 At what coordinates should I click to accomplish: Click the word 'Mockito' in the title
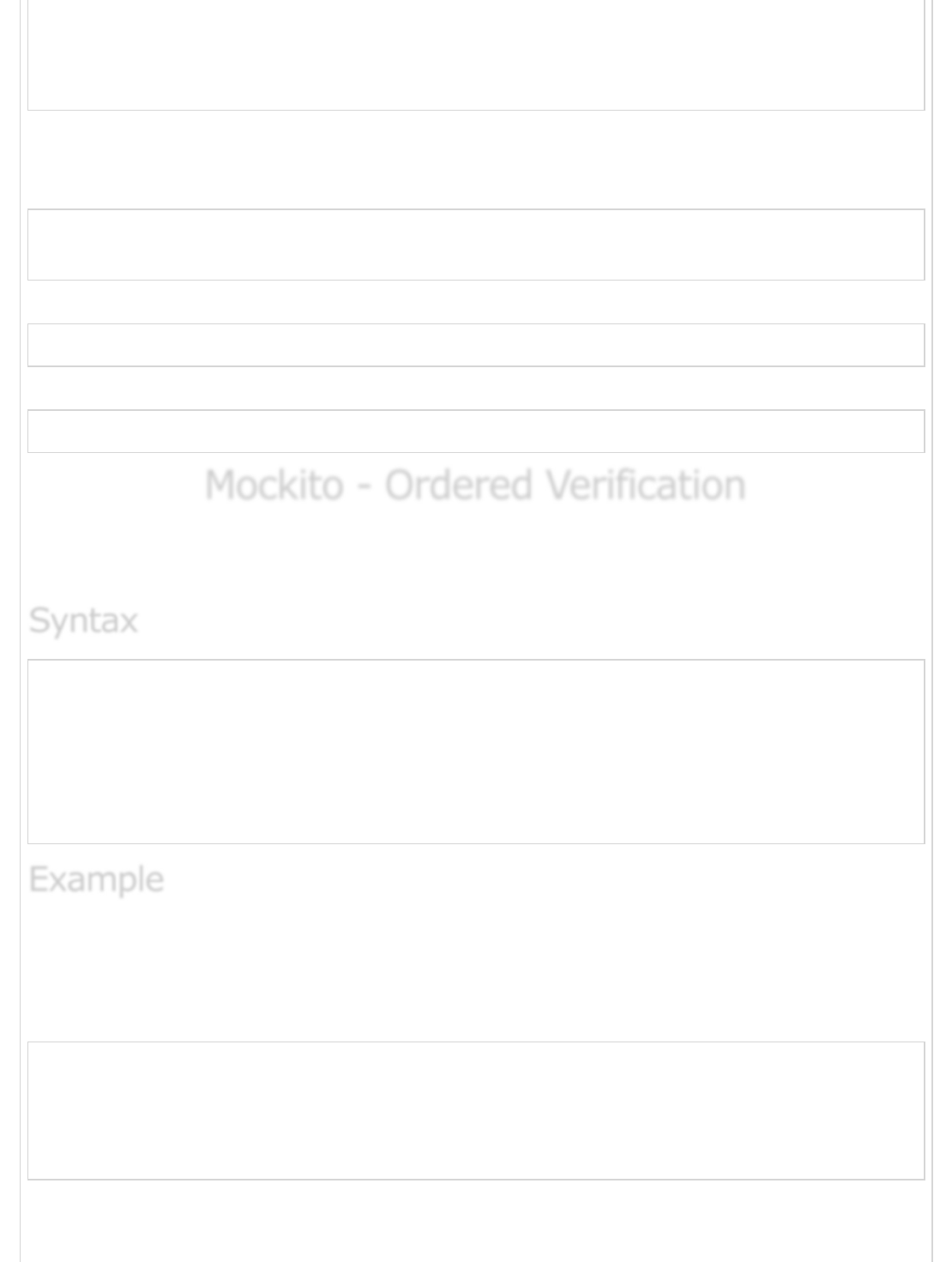pos(274,486)
